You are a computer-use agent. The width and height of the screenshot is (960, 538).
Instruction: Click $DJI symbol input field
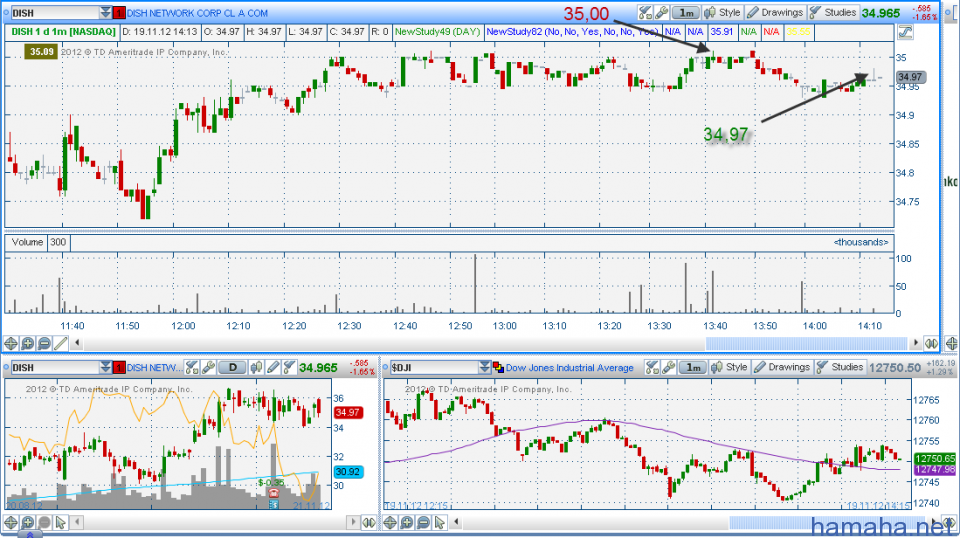click(x=434, y=367)
